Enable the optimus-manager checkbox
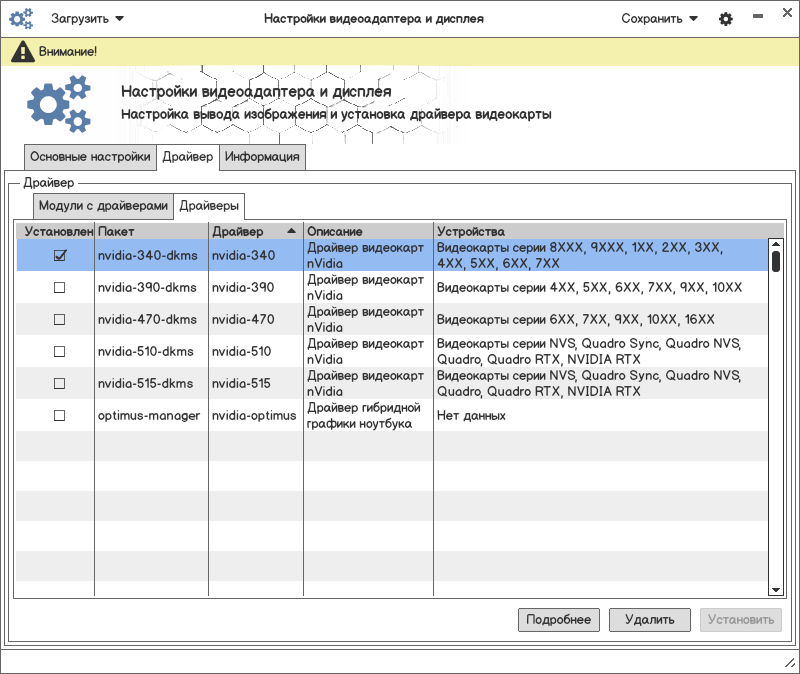 point(59,415)
